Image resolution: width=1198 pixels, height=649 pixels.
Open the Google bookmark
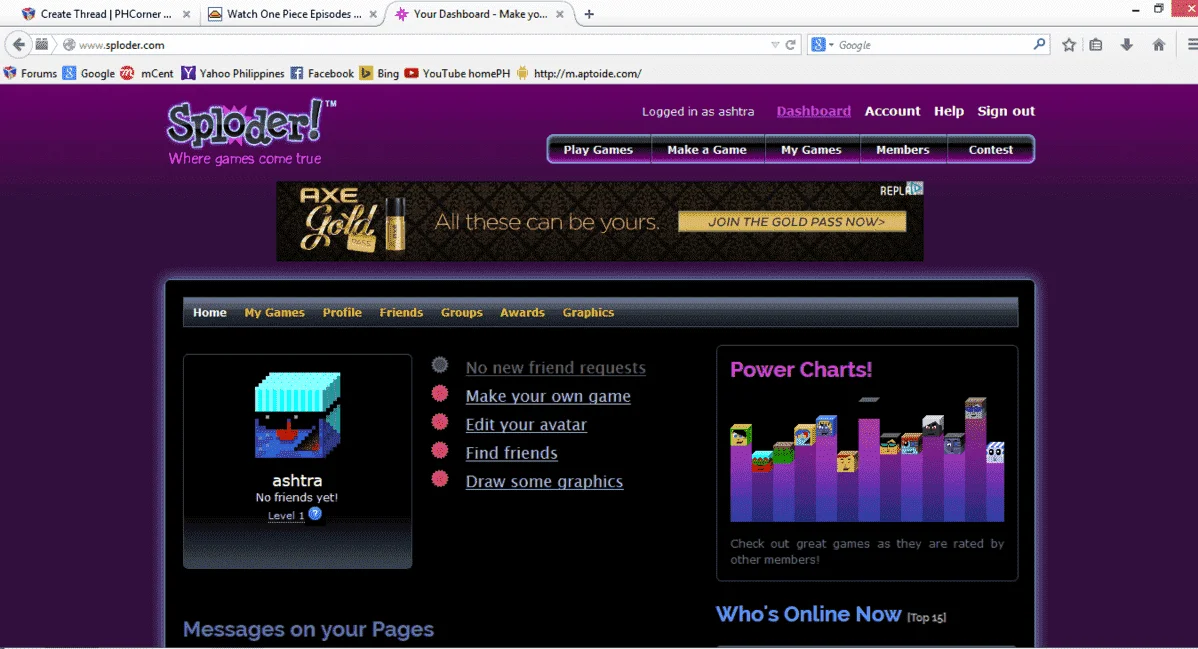tap(89, 73)
